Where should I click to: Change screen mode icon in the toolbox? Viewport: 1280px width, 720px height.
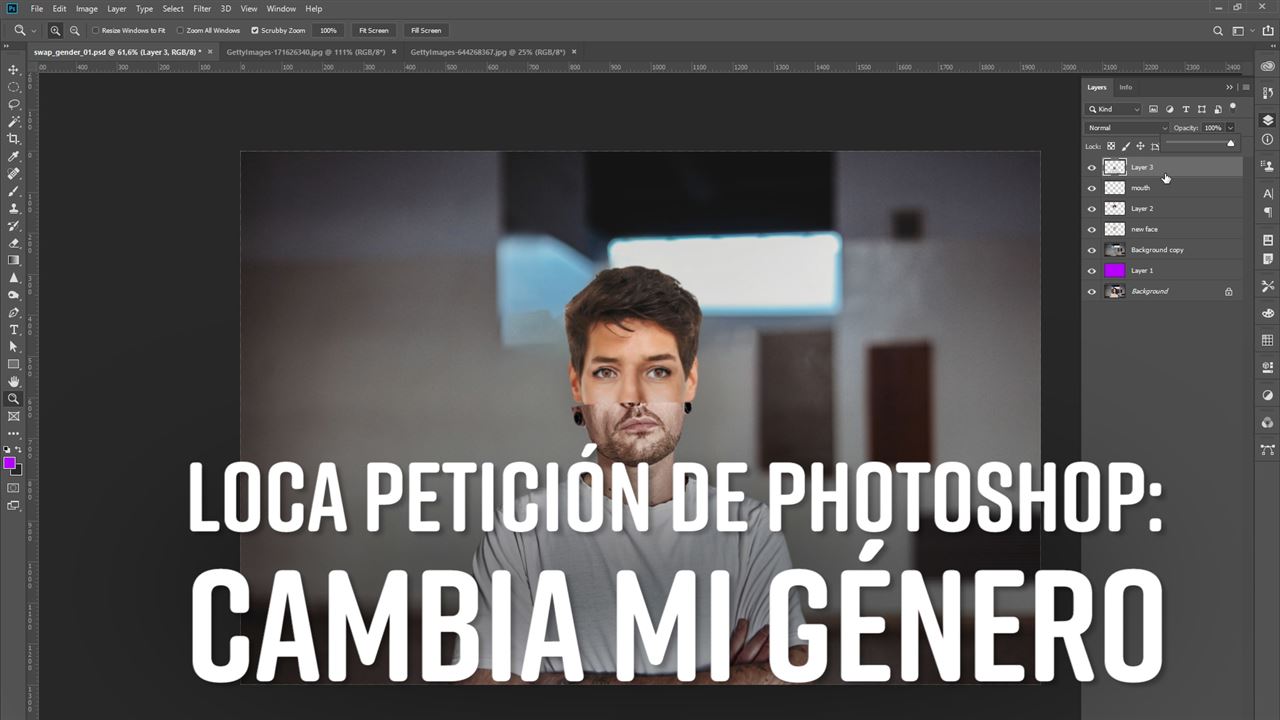(x=14, y=506)
